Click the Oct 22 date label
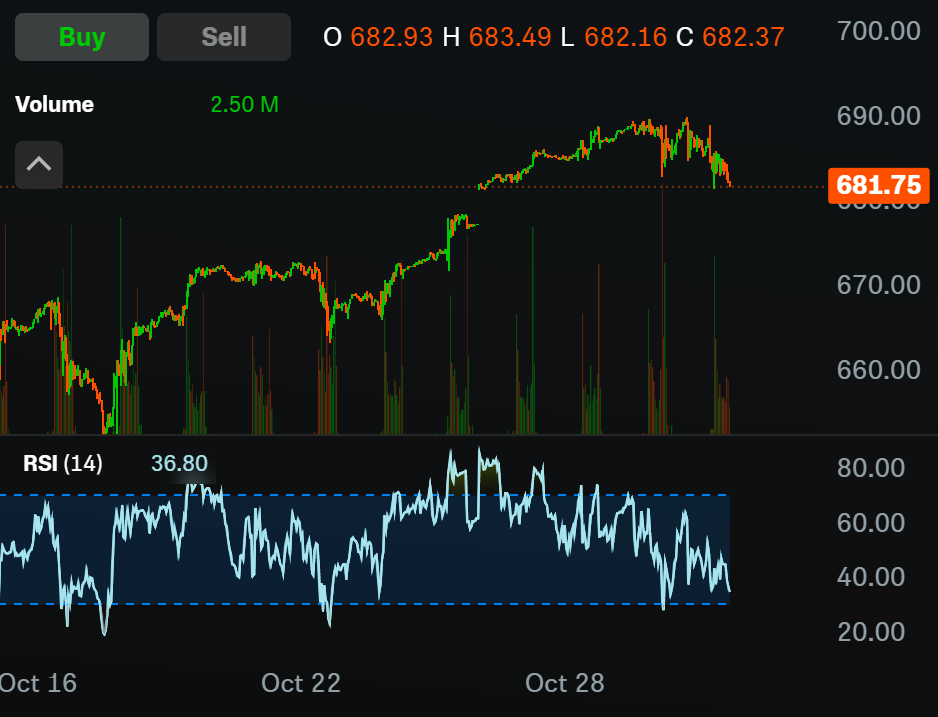The height and width of the screenshot is (717, 938). pyautogui.click(x=301, y=683)
